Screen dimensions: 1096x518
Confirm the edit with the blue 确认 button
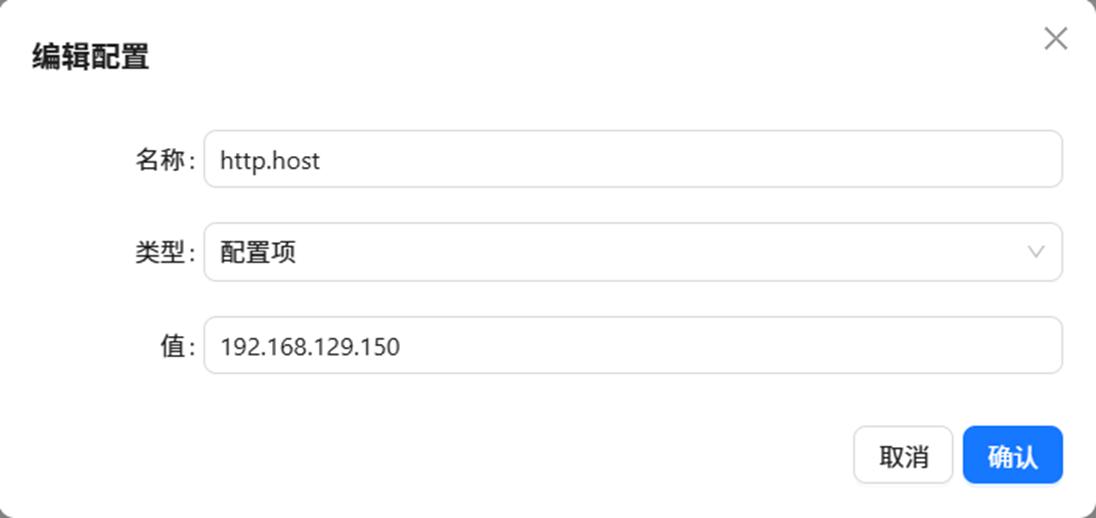1012,454
